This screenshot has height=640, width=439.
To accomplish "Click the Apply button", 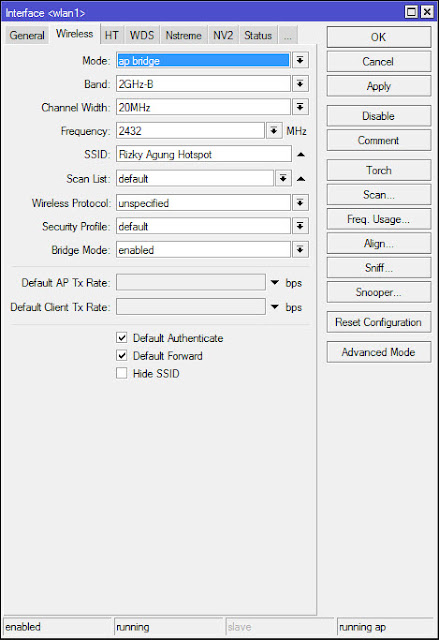I will (379, 86).
